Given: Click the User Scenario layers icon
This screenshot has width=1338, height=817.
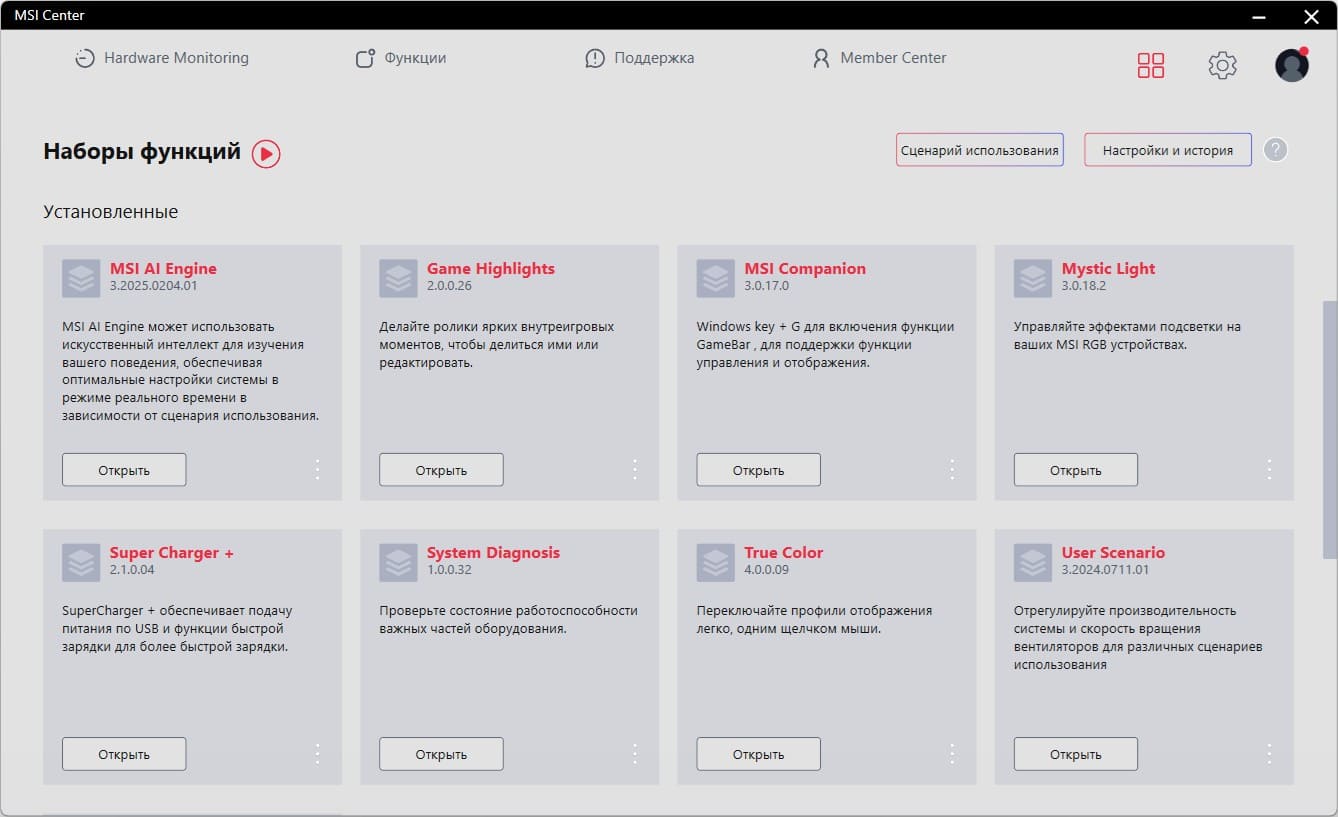Looking at the screenshot, I should (x=1033, y=562).
